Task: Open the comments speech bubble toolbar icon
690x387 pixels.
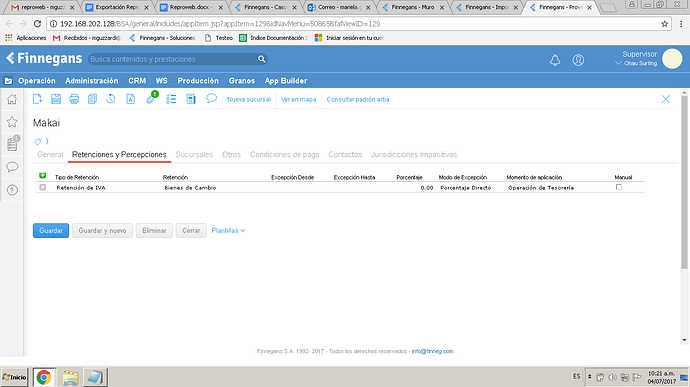Action: point(212,98)
